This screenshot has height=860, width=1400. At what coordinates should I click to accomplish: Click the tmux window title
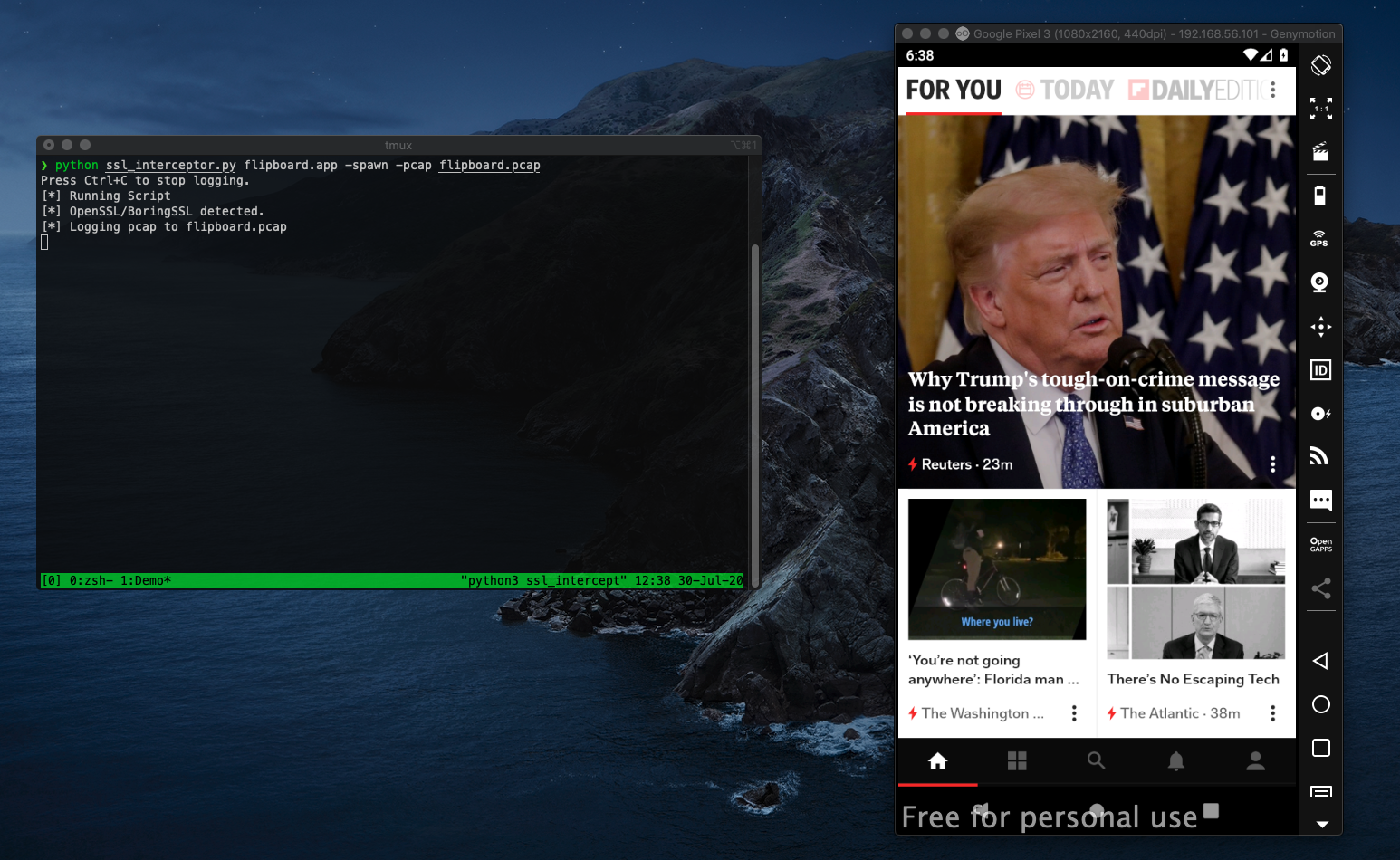point(398,145)
